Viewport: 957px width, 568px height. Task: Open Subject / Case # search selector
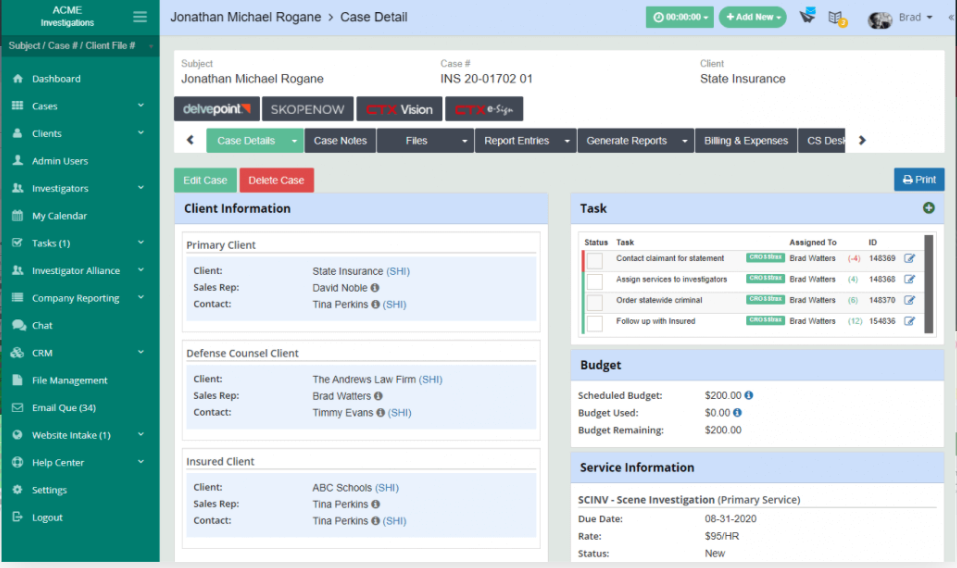[80, 46]
